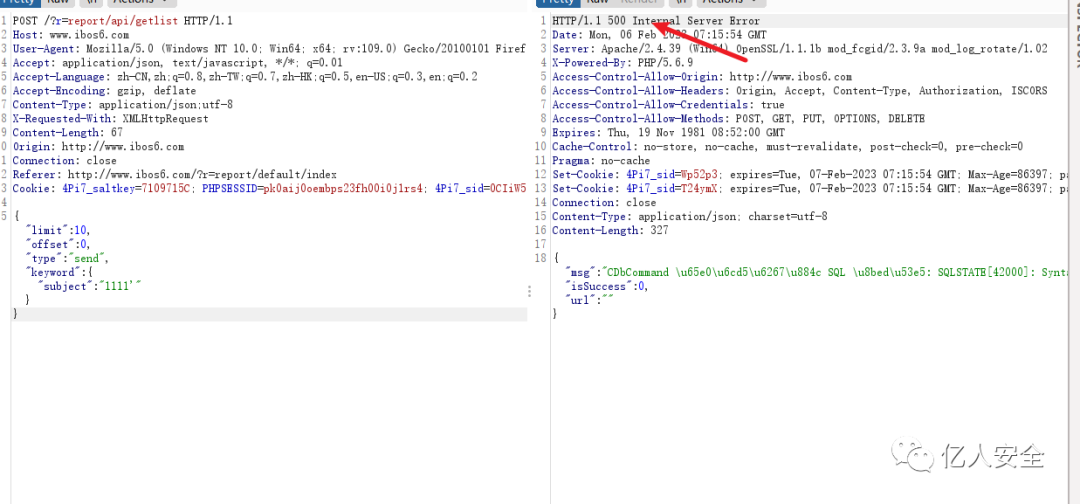Click the "isSuccess":0 response line
The width and height of the screenshot is (1080, 504).
[606, 286]
